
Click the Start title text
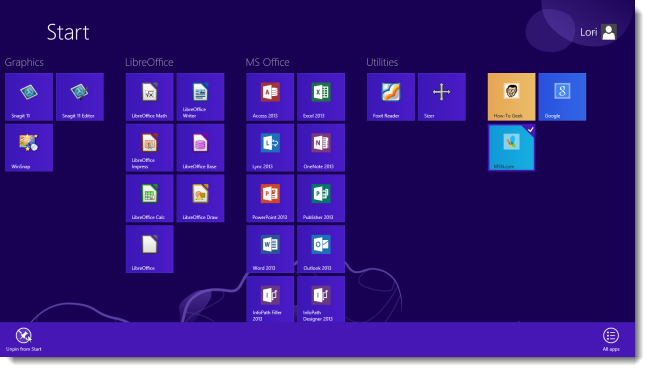[x=68, y=32]
